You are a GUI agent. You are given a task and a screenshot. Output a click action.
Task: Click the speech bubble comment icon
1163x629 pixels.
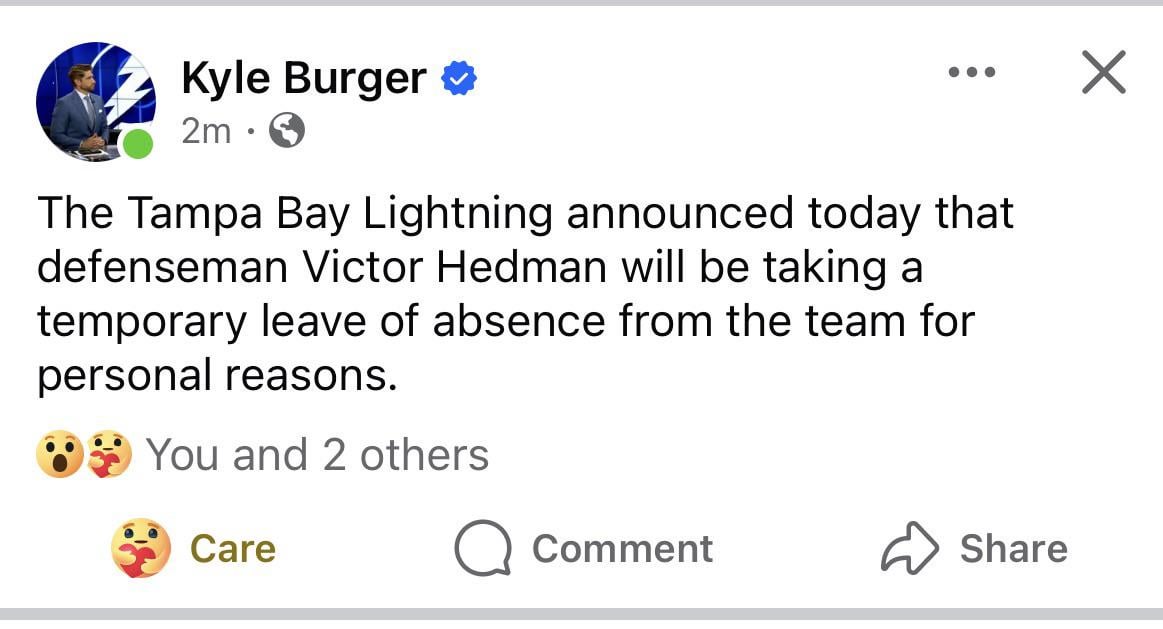482,549
